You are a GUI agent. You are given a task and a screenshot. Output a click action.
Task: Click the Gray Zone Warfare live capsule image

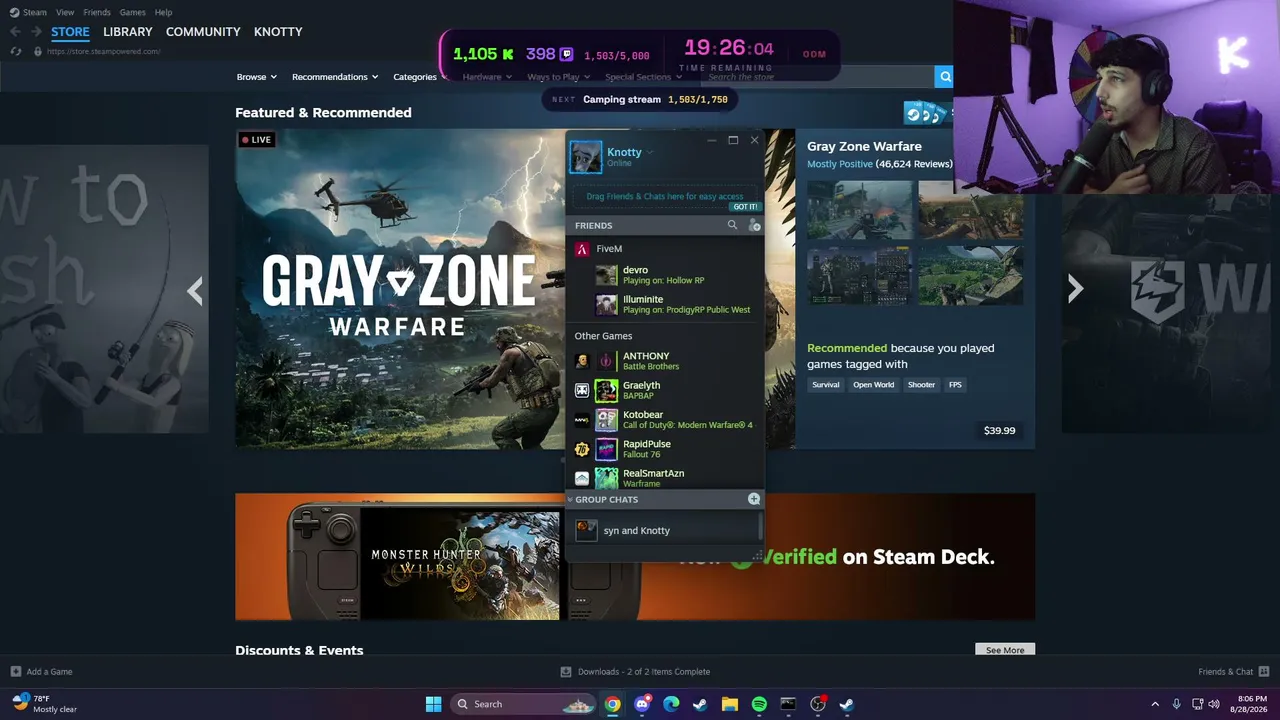pos(400,289)
